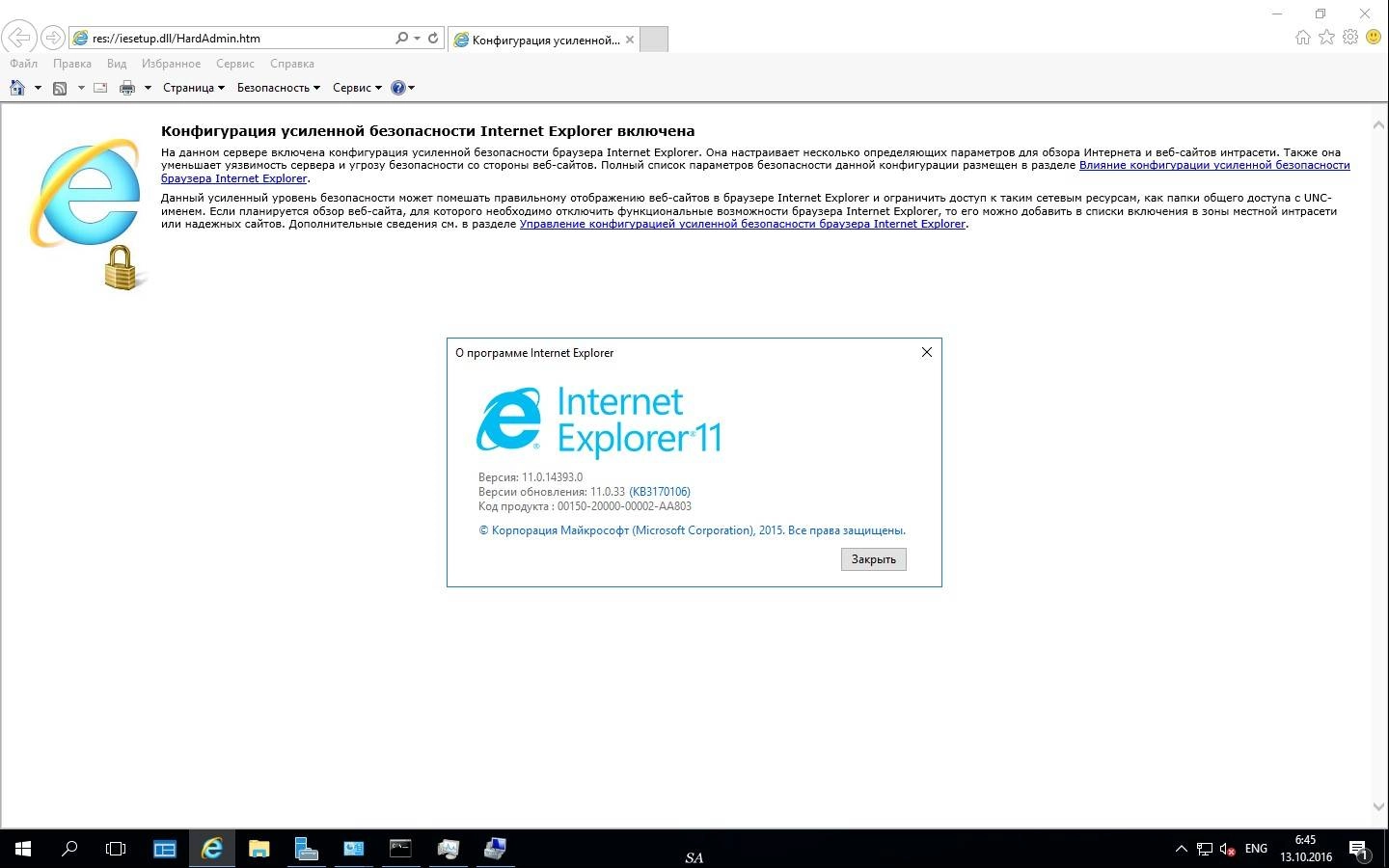Screen dimensions: 1389x868
Task: Restore down the Internet Explorer window
Action: tap(1321, 14)
